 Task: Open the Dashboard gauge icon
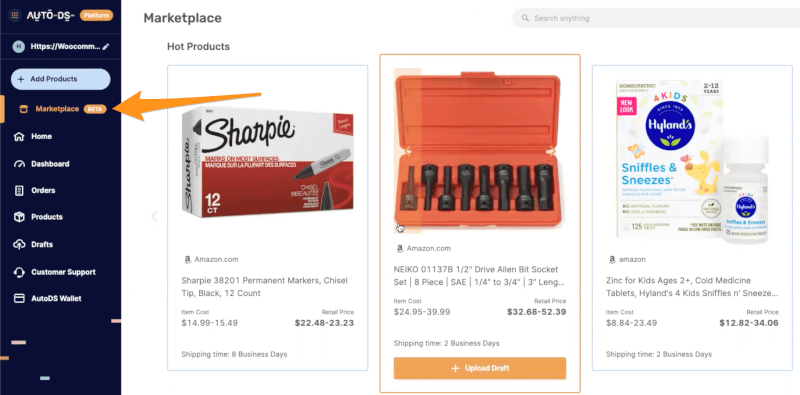click(x=19, y=164)
